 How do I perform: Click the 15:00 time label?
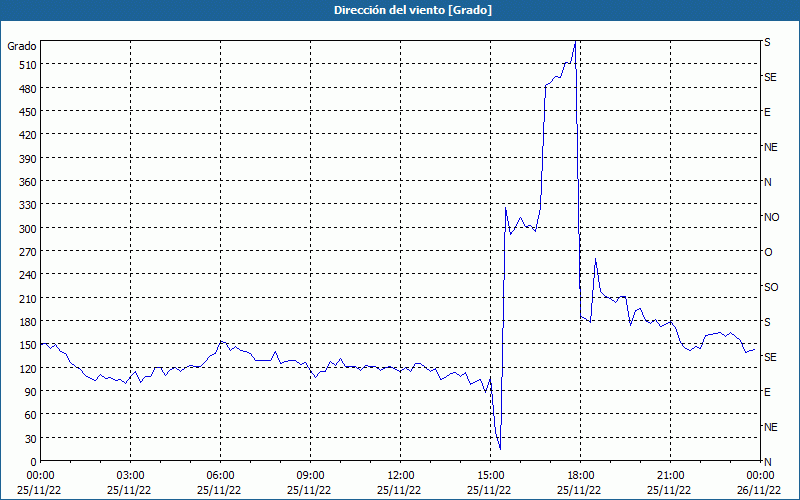pyautogui.click(x=490, y=476)
